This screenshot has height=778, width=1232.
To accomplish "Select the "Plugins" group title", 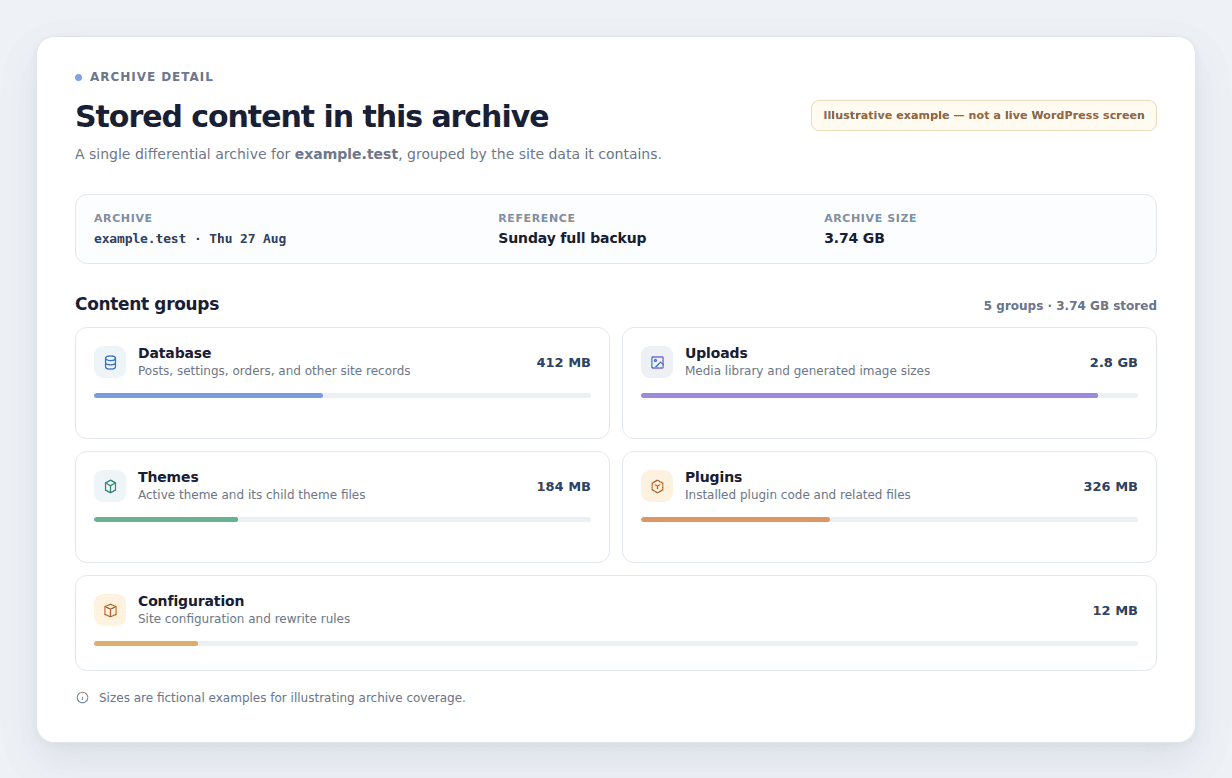I will pyautogui.click(x=714, y=477).
